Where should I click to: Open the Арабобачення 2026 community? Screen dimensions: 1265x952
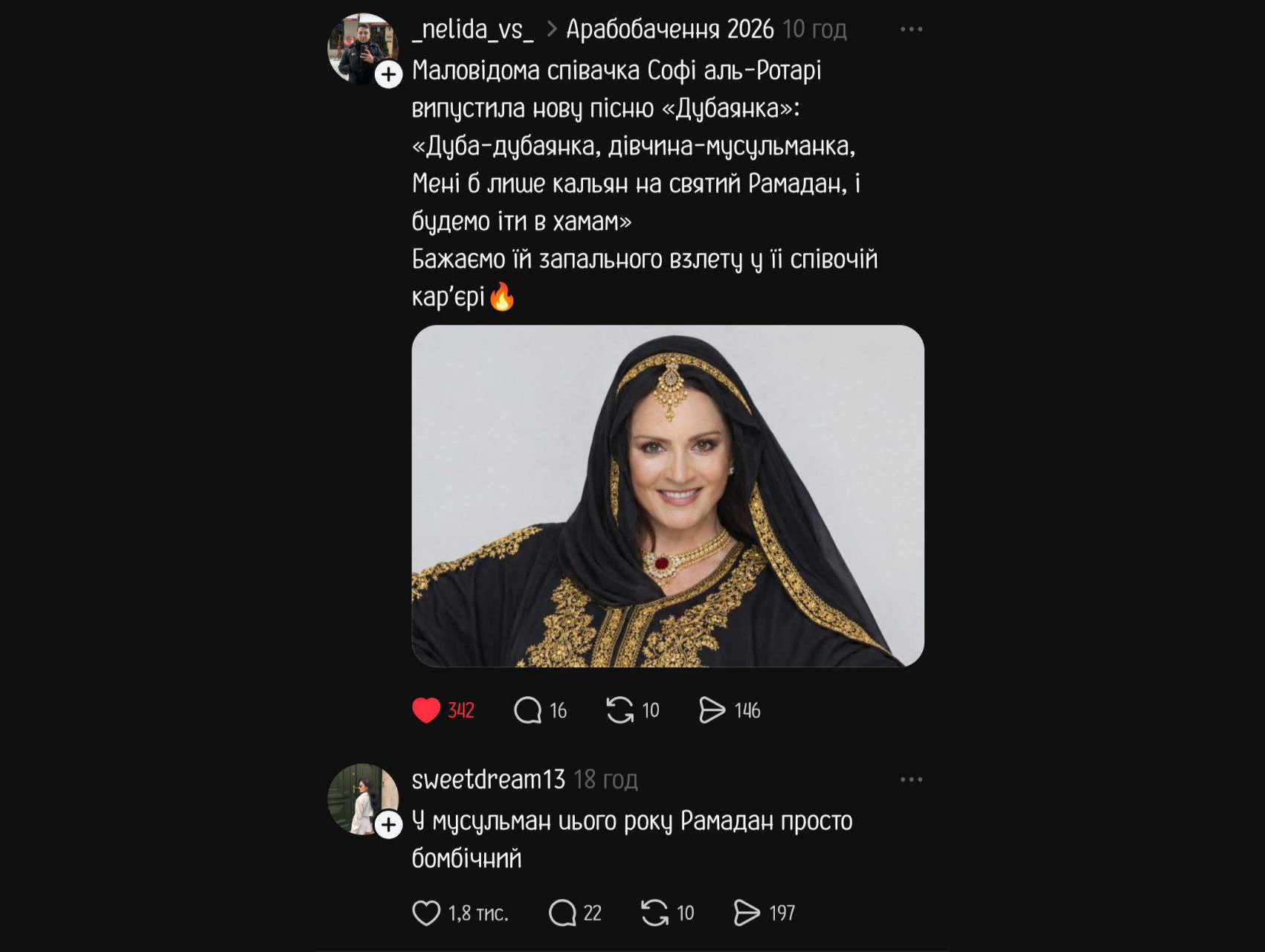click(669, 29)
